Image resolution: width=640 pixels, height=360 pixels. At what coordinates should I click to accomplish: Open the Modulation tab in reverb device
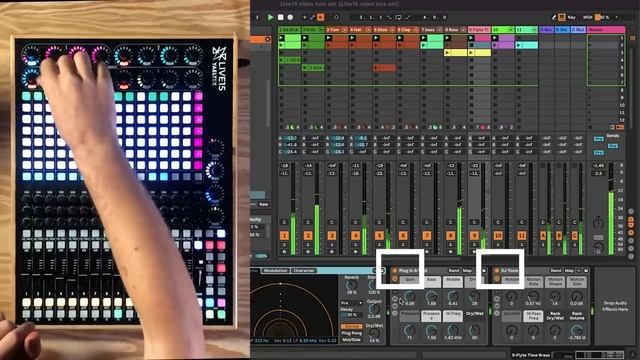[x=275, y=270]
